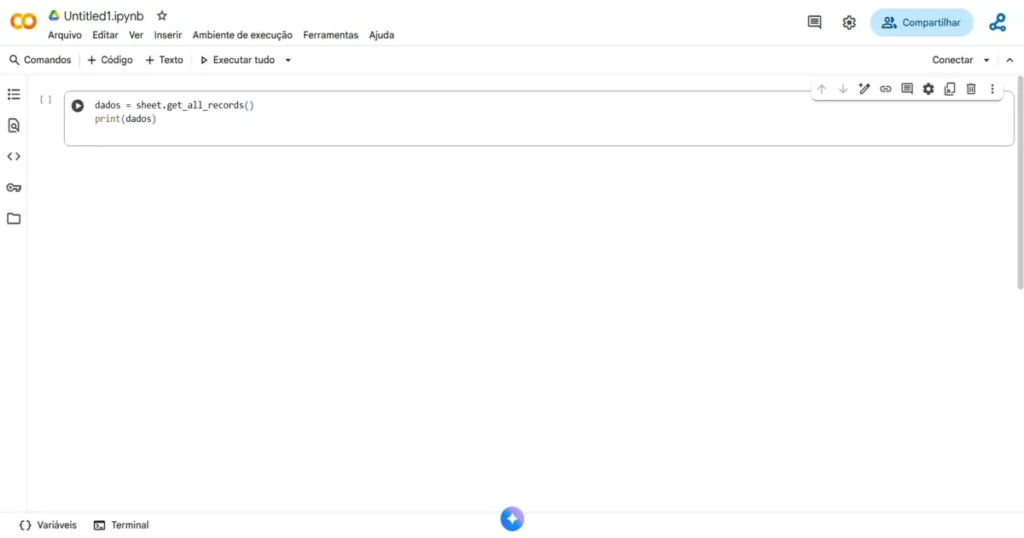Viewport: 1024px width, 538px height.
Task: Open secrets key sidebar icon
Action: point(14,188)
